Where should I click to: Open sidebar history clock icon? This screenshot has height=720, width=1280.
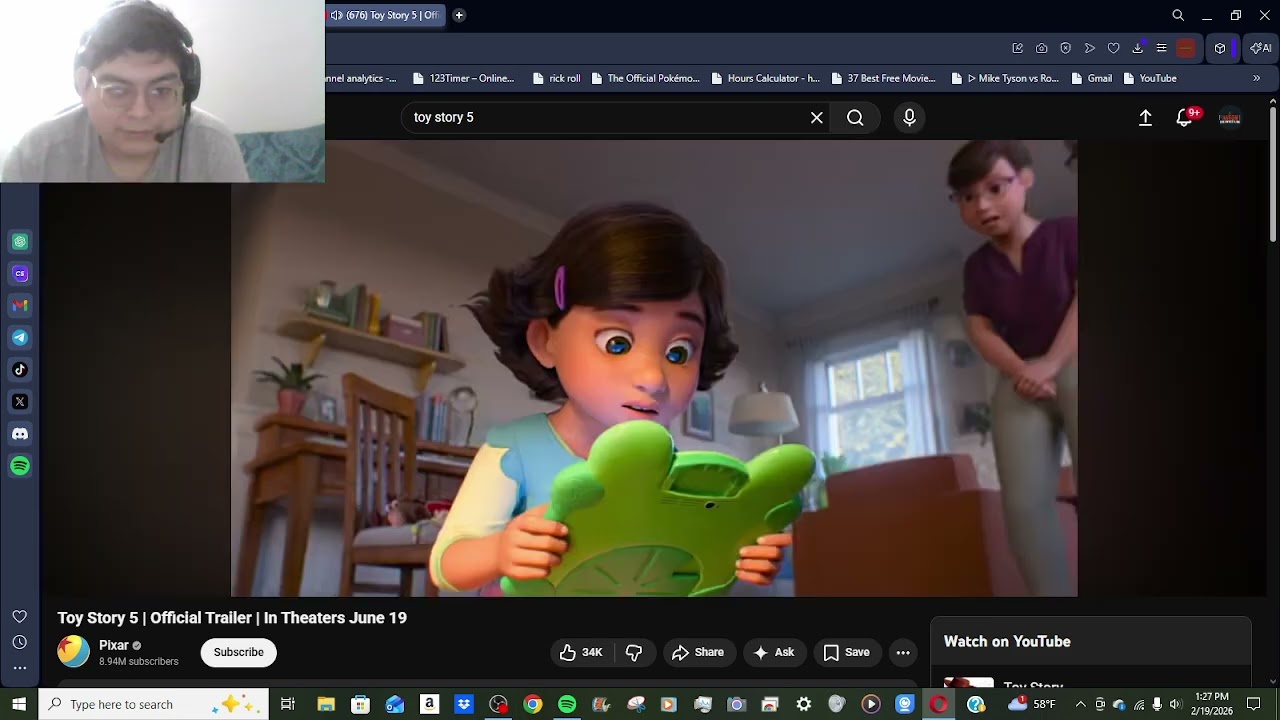click(x=19, y=642)
